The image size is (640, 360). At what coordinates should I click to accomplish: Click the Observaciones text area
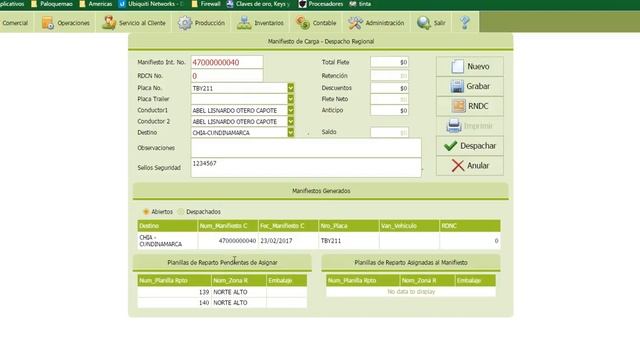coord(306,148)
